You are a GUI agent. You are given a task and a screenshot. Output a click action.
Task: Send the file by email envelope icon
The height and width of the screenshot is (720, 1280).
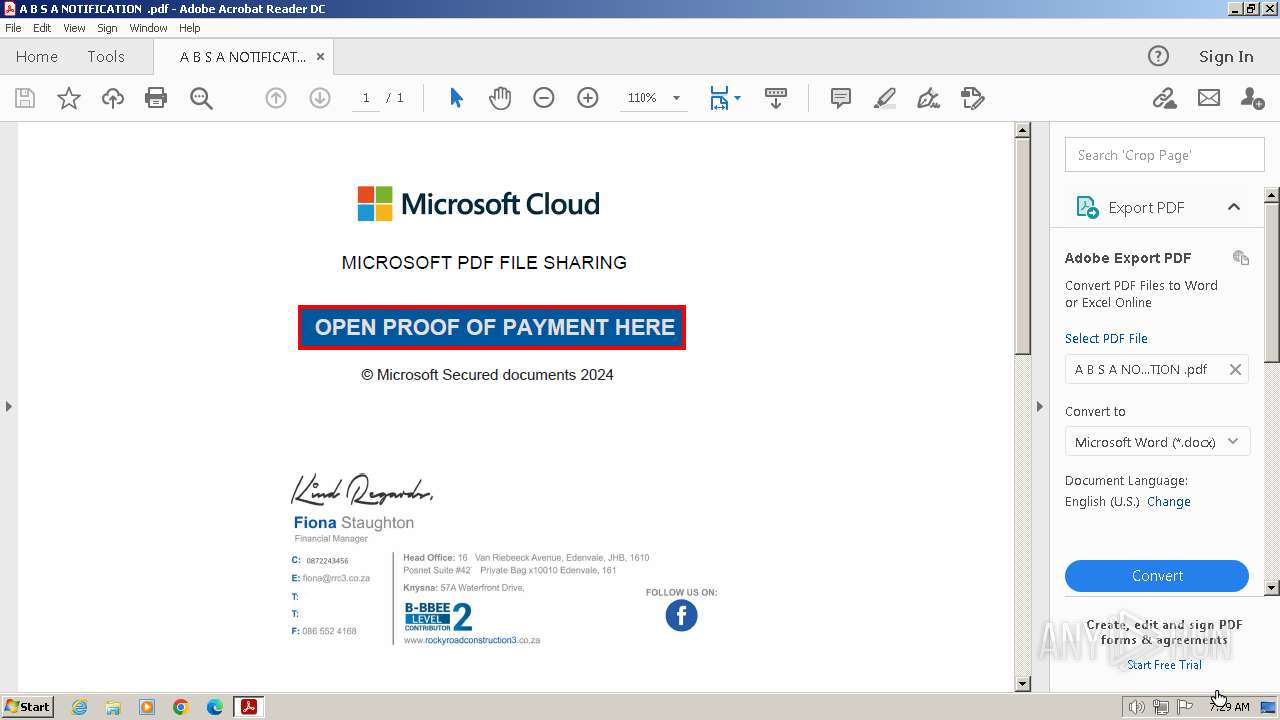point(1209,98)
